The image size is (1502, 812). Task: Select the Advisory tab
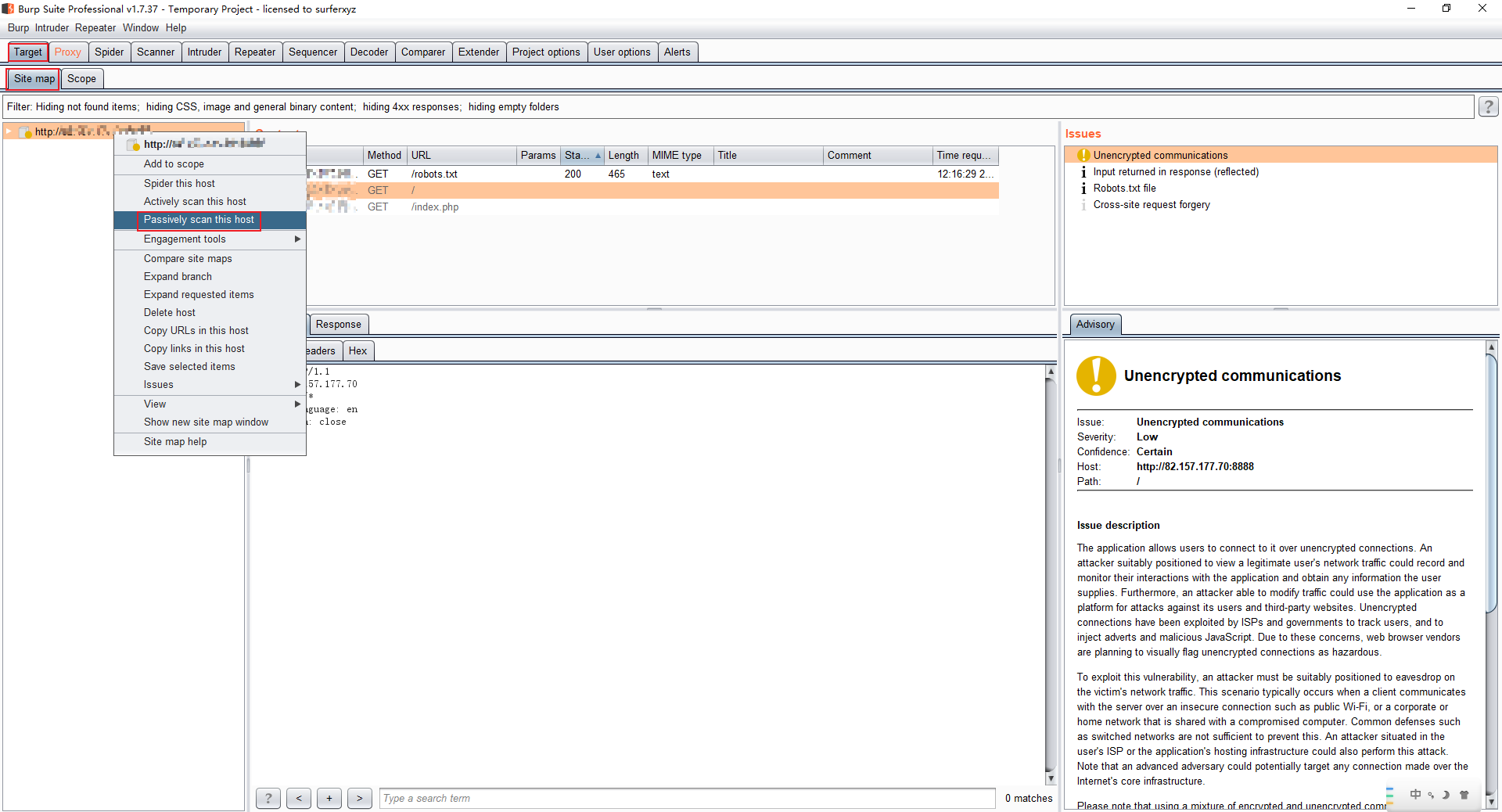(x=1094, y=324)
